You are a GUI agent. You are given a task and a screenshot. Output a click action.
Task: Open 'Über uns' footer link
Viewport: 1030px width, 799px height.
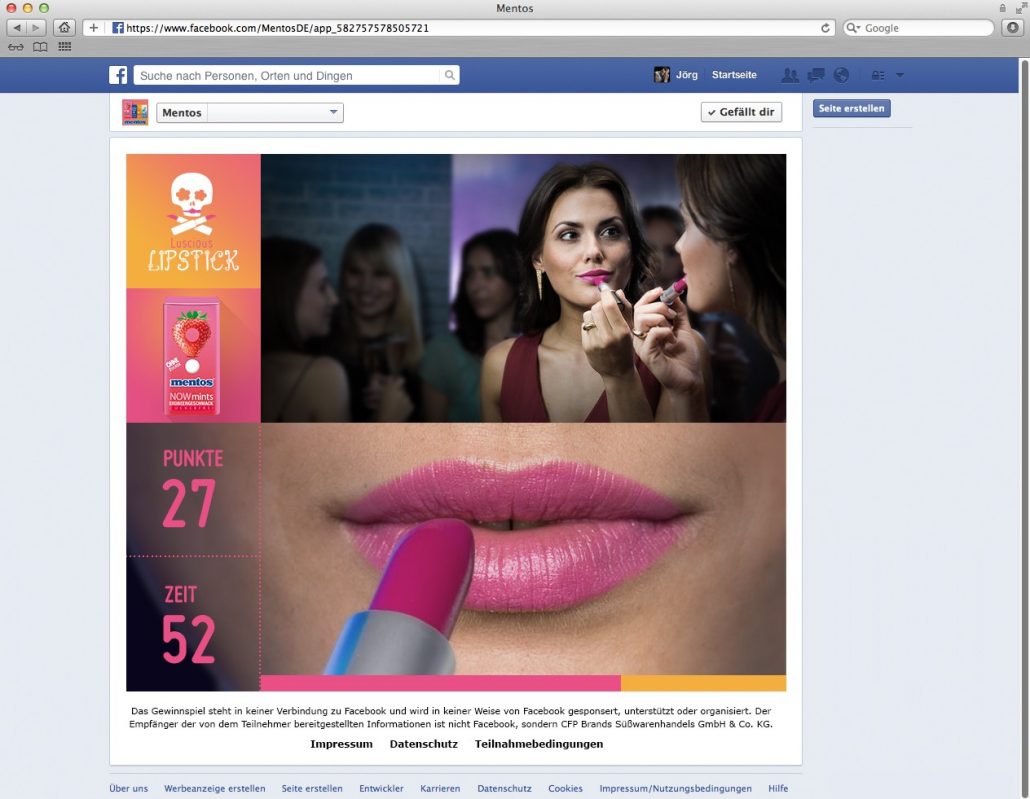[x=129, y=788]
